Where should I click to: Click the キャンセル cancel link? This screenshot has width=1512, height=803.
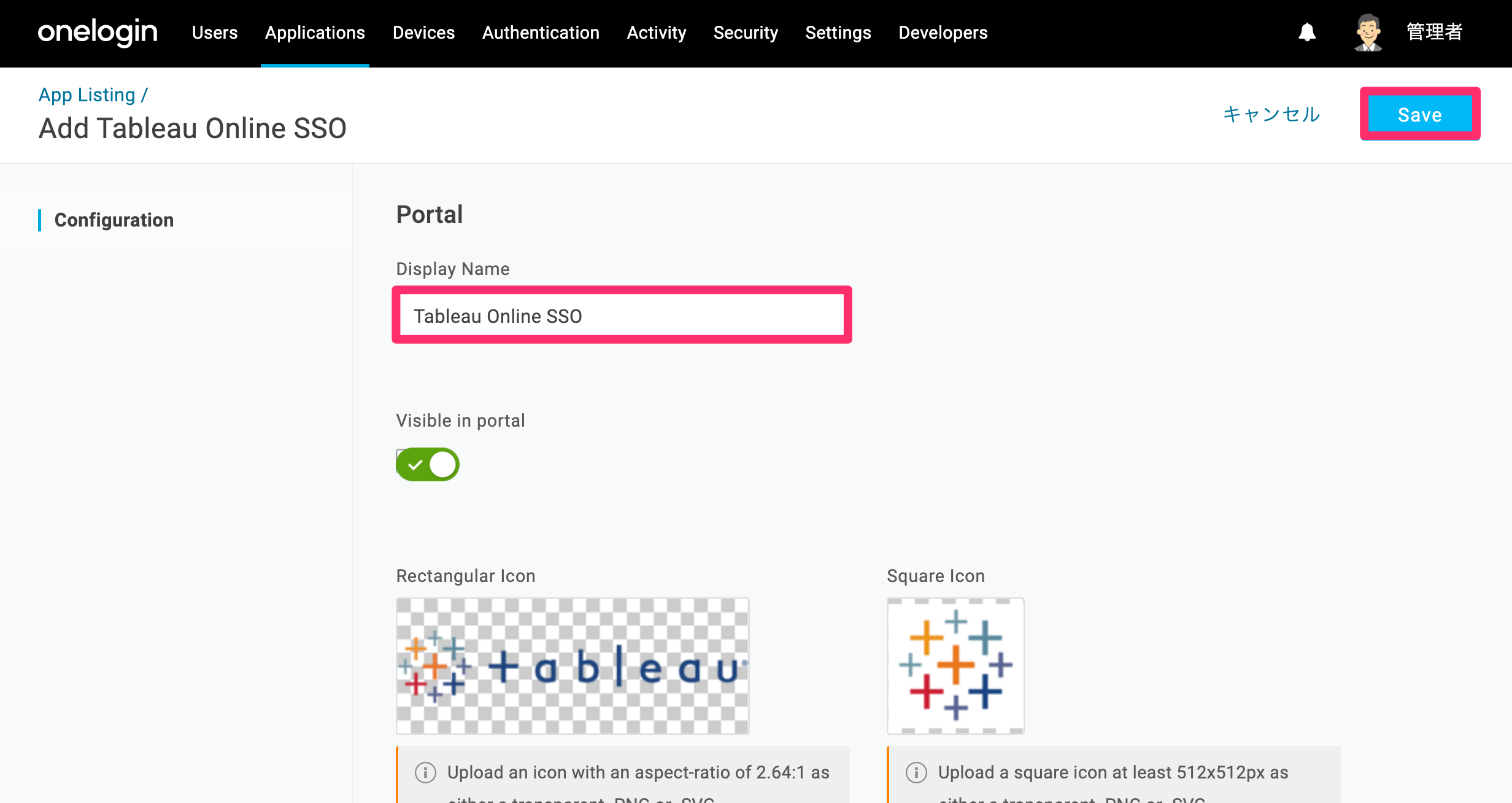[x=1271, y=114]
